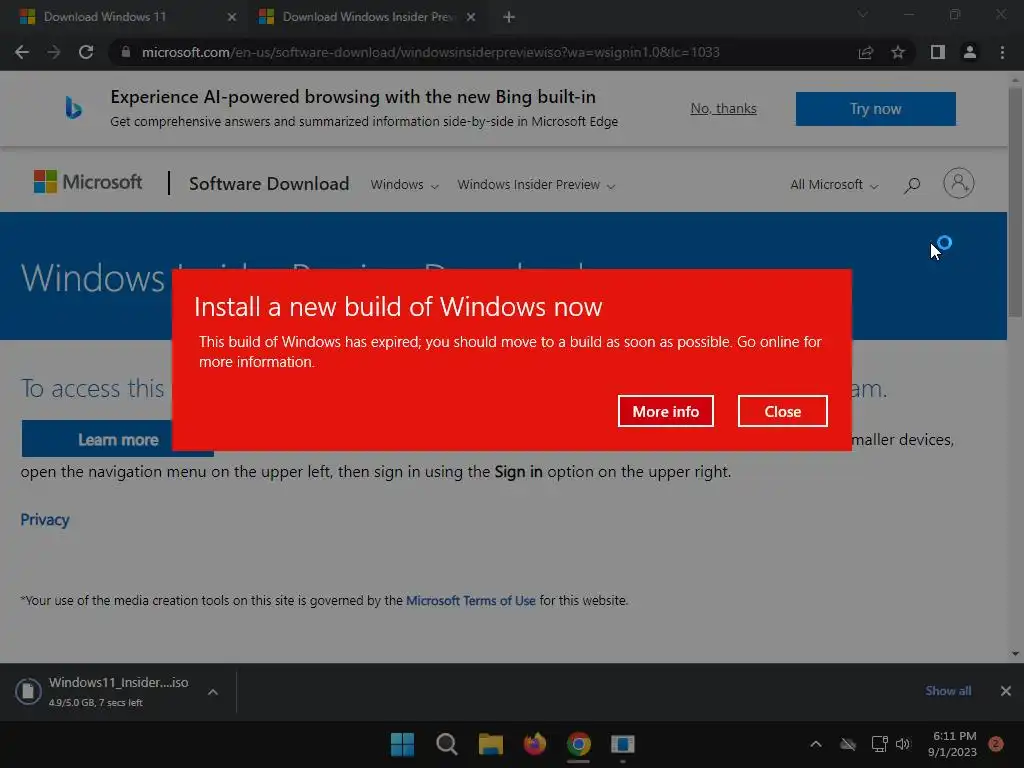This screenshot has width=1024, height=768.
Task: Open the clock and date in taskbar
Action: pyautogui.click(x=952, y=744)
